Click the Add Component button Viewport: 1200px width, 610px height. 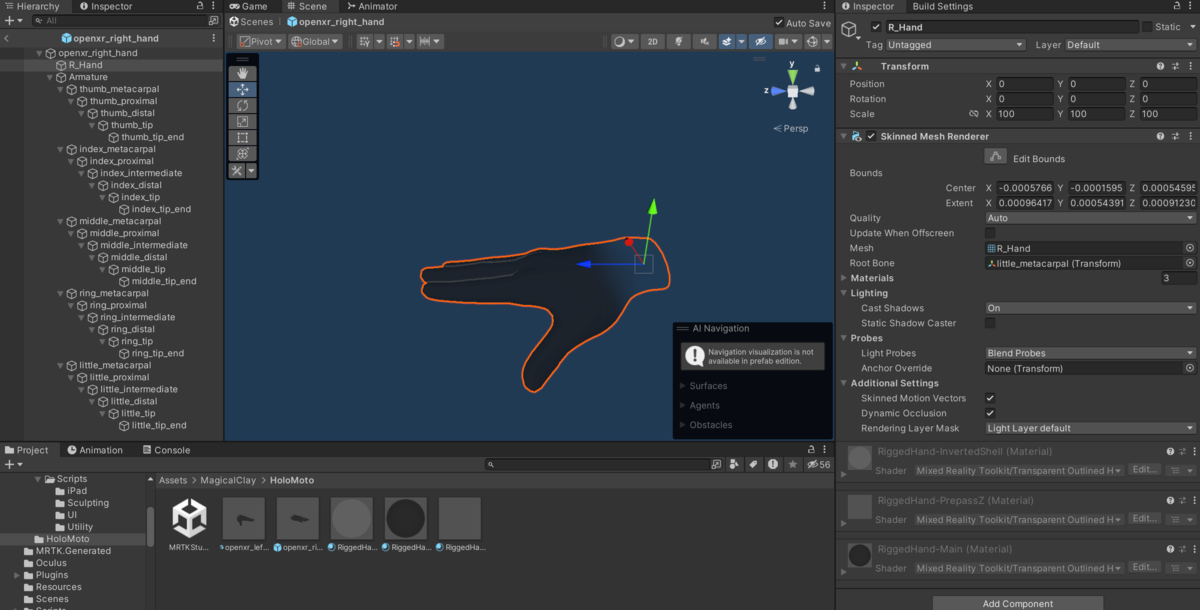click(1017, 603)
